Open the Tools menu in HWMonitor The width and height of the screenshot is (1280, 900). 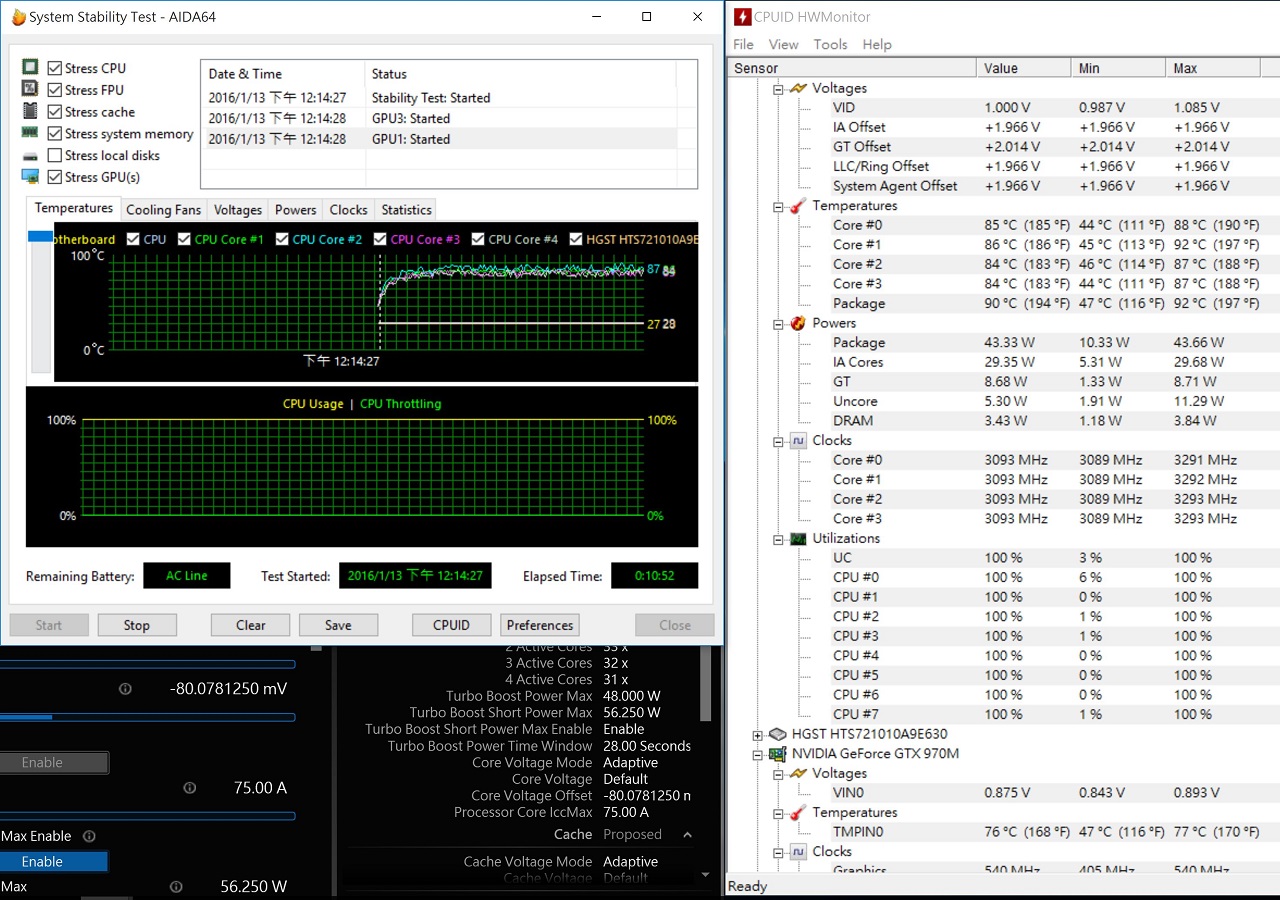coord(830,44)
